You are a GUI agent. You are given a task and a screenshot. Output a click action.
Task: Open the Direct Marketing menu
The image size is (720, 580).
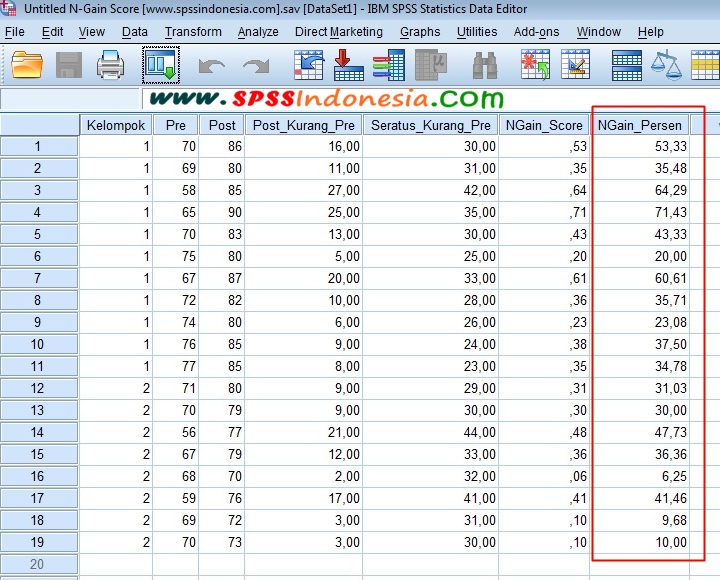(x=338, y=32)
